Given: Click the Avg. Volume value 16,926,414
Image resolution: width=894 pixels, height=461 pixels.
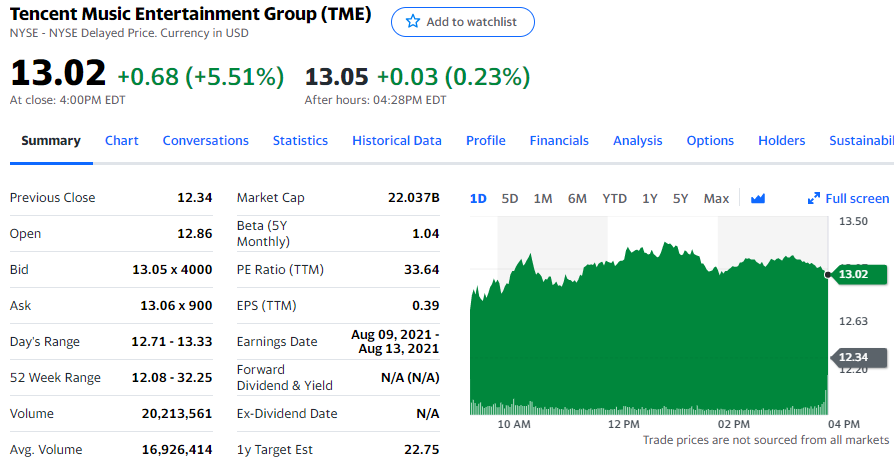Looking at the screenshot, I should 177,450.
